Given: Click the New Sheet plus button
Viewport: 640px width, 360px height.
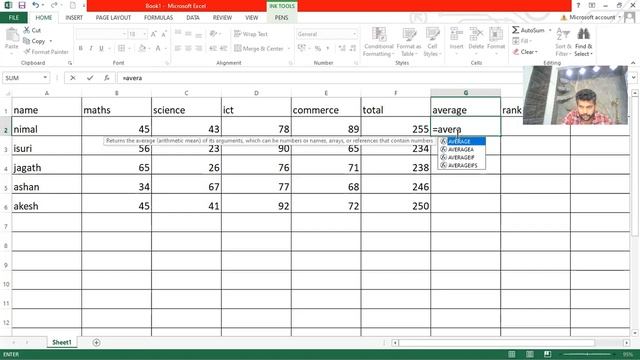Looking at the screenshot, I should [x=96, y=342].
